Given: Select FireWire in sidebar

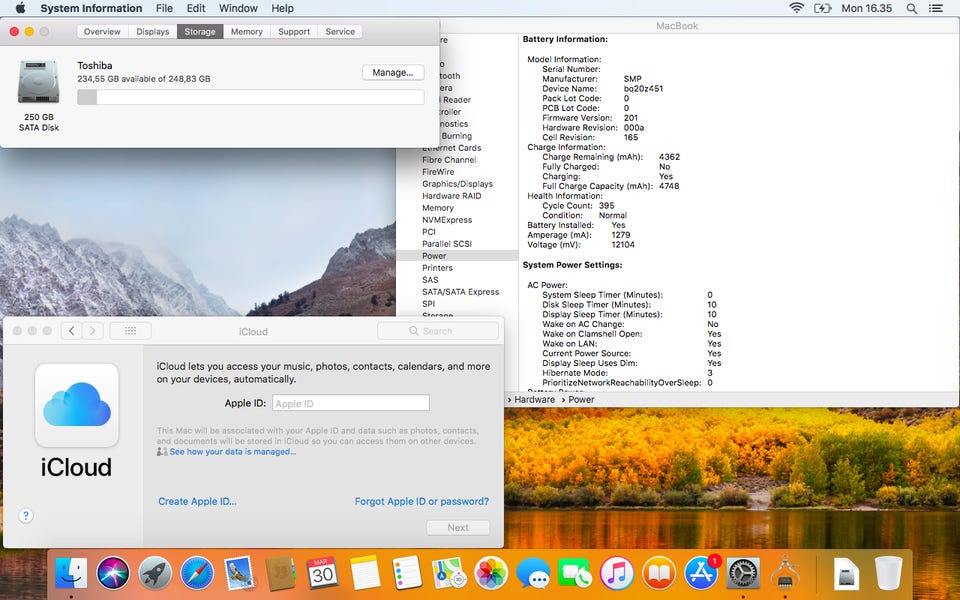Looking at the screenshot, I should click(438, 172).
